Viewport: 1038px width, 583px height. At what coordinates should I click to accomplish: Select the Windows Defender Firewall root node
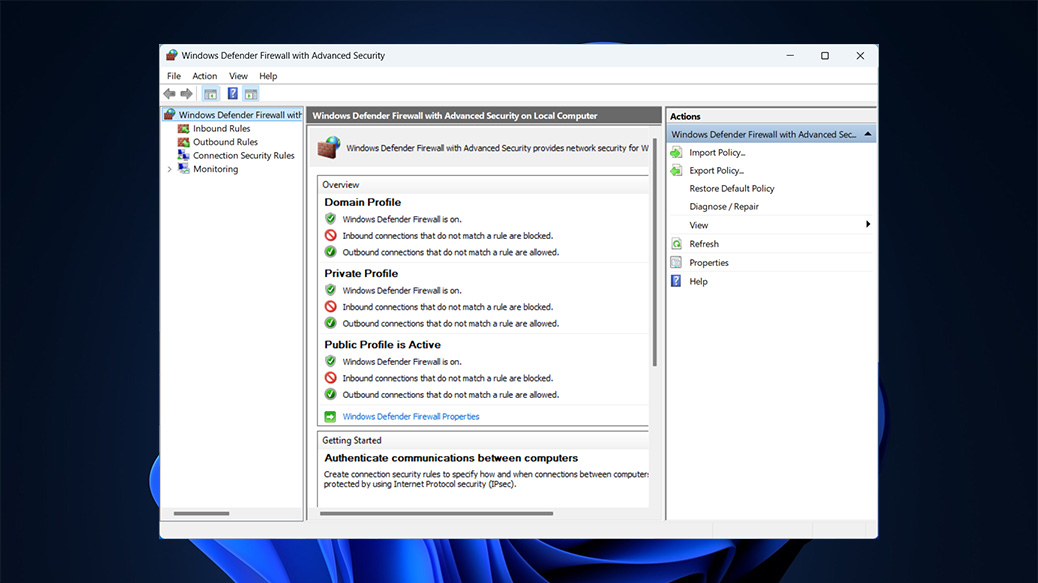(x=240, y=114)
